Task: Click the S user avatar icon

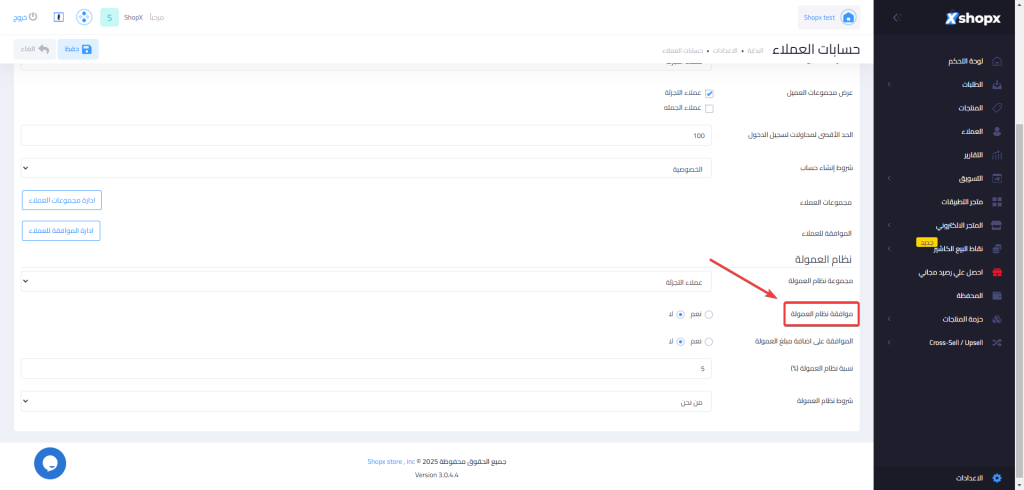Action: tap(109, 18)
